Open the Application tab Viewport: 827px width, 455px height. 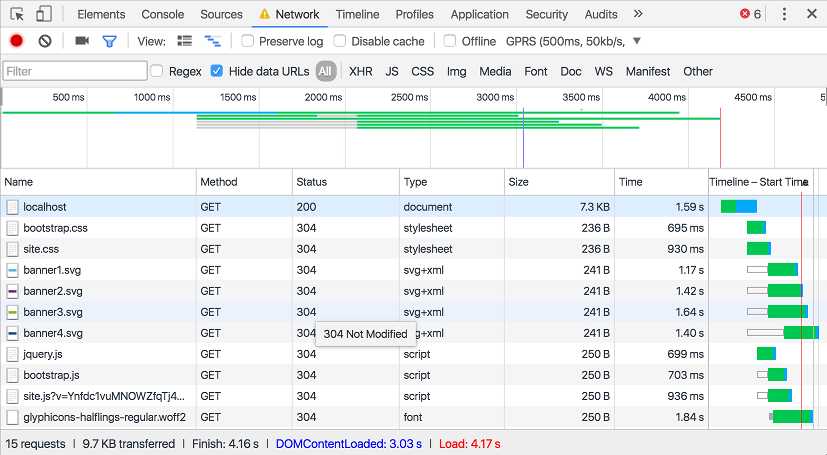coord(479,14)
